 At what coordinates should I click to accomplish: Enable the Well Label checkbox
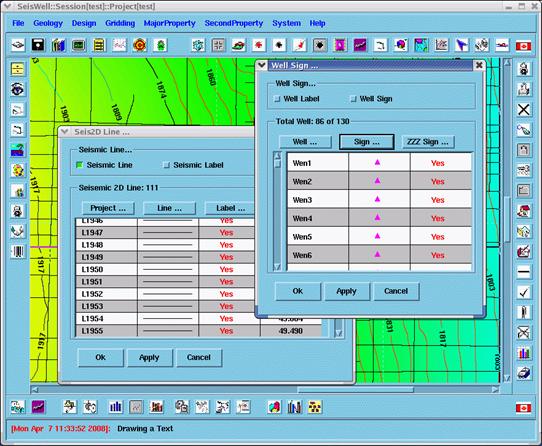point(277,99)
